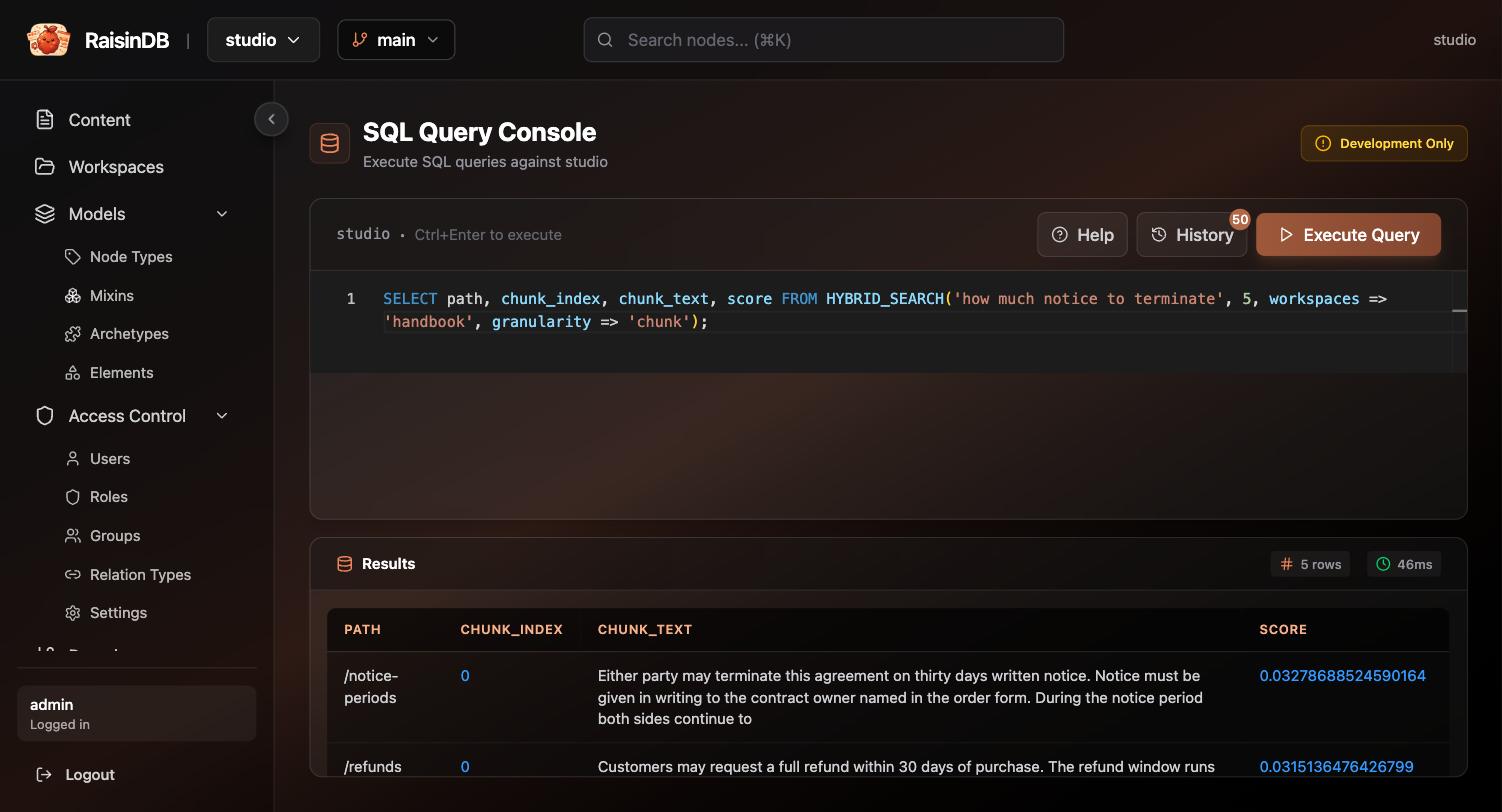Click inside the SQL editor text
This screenshot has width=1502, height=812.
click(x=884, y=310)
